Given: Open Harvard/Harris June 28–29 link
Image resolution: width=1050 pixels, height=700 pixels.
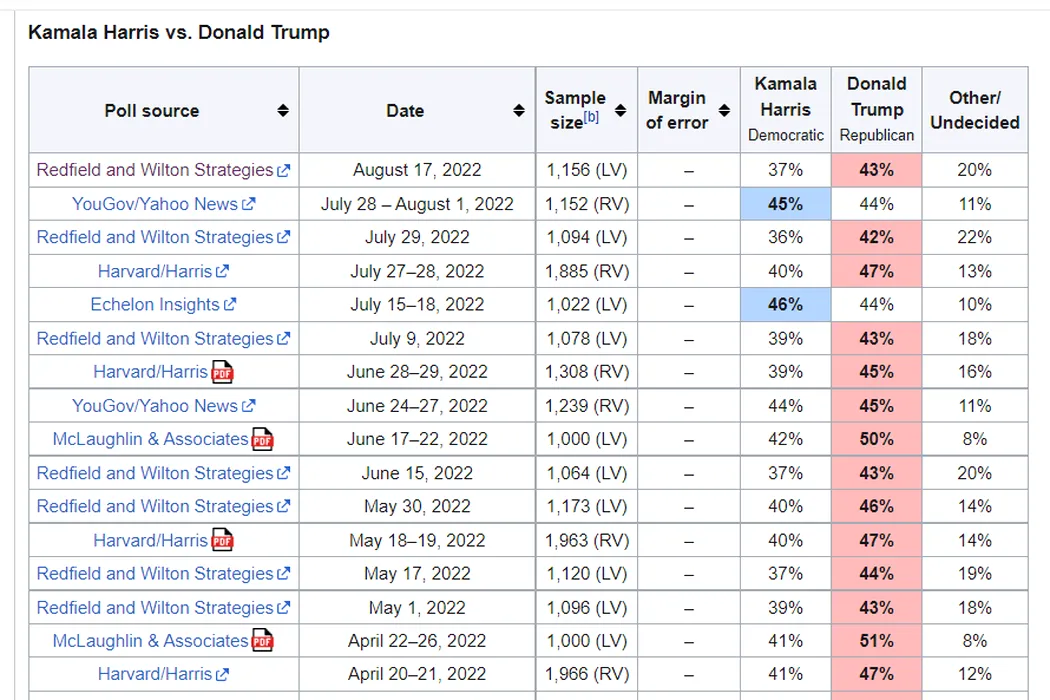Looking at the screenshot, I should click(151, 372).
